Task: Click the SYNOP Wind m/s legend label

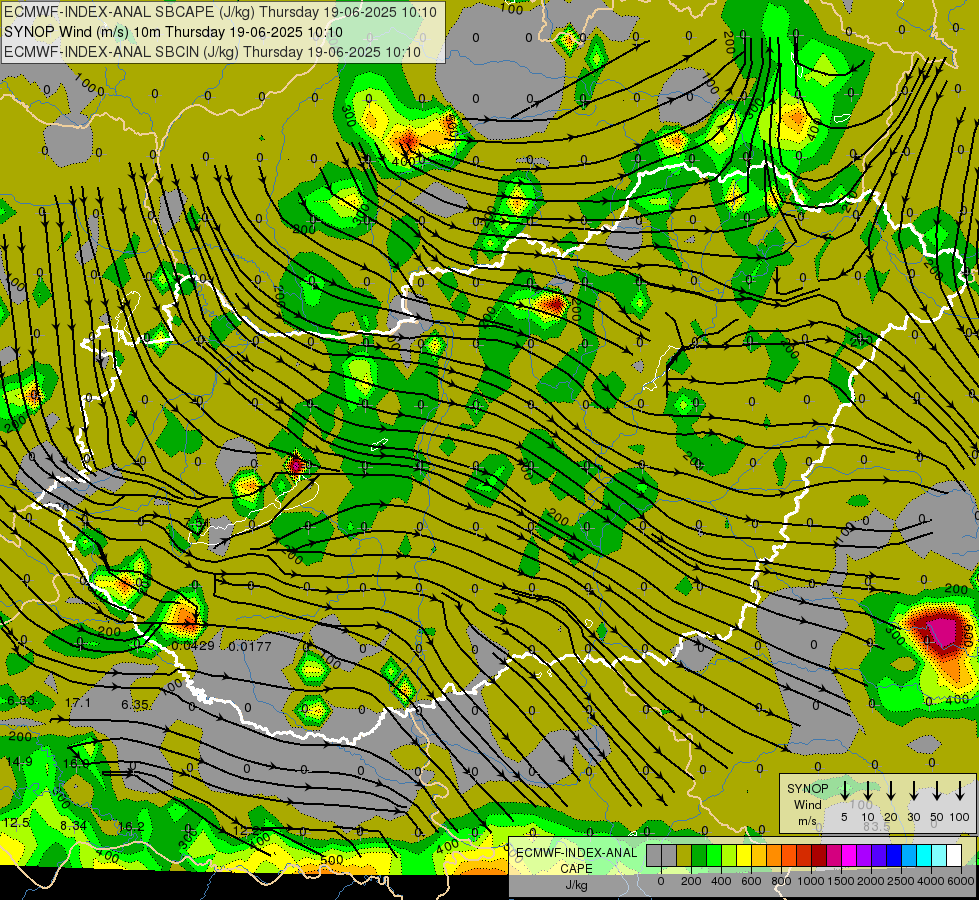Action: (807, 804)
